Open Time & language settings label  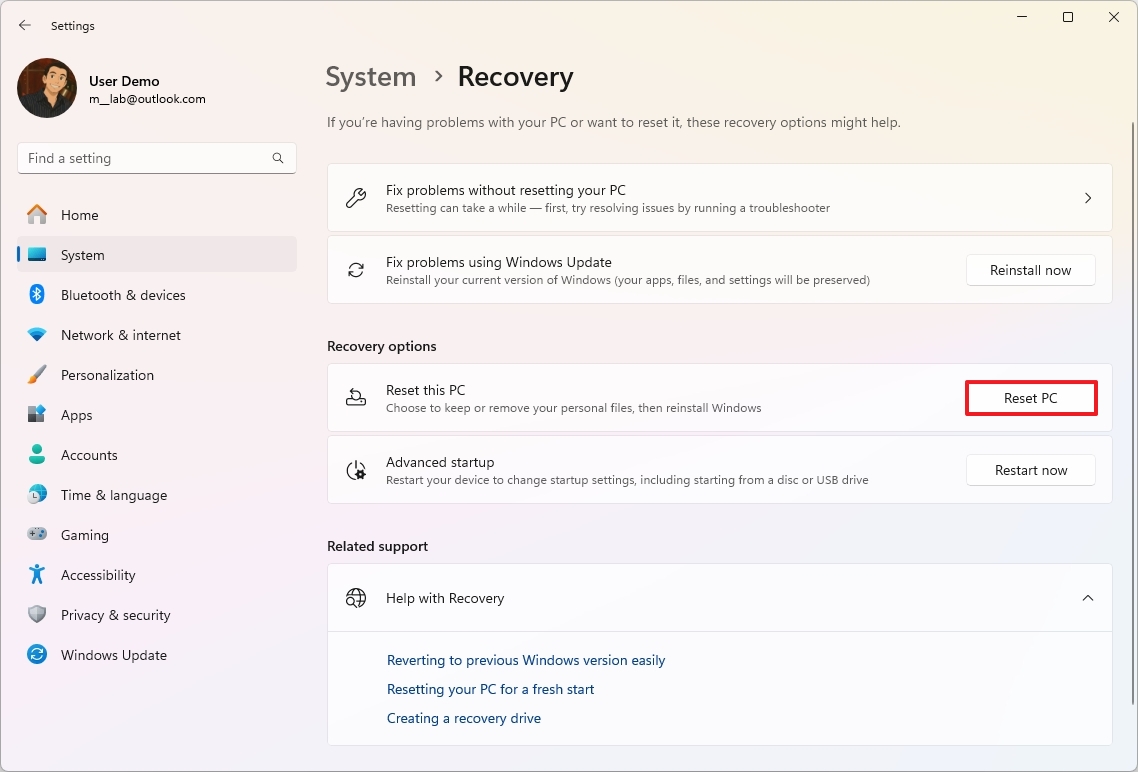click(114, 495)
